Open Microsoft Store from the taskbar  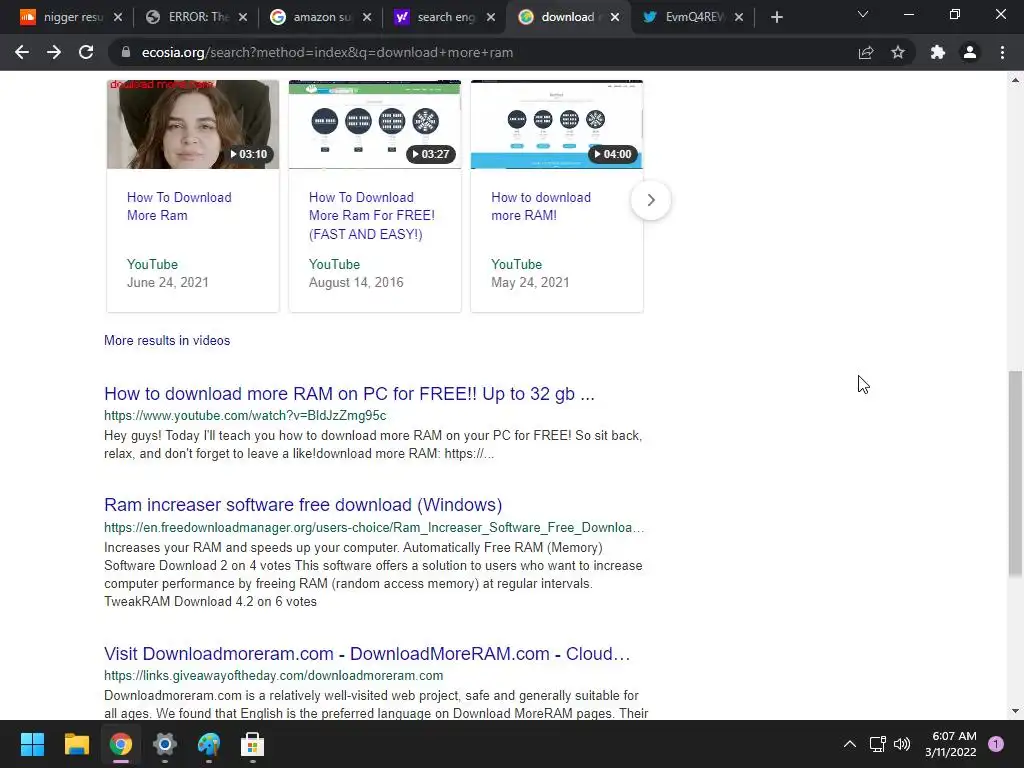click(x=252, y=744)
